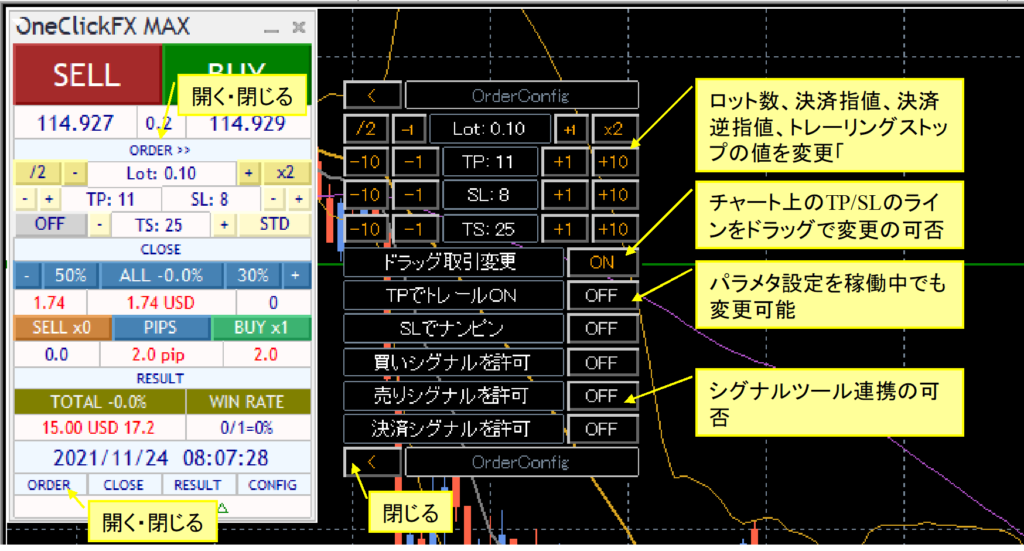
Task: Expand the ORDER >> section header
Action: coord(161,150)
